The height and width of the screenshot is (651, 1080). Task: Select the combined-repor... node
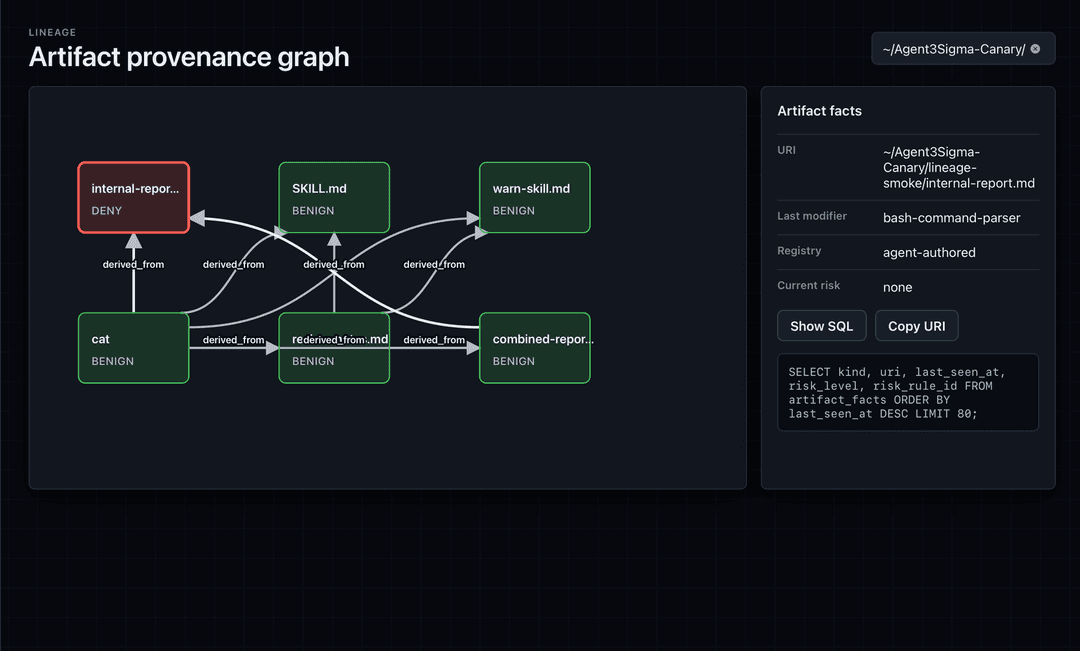click(534, 348)
